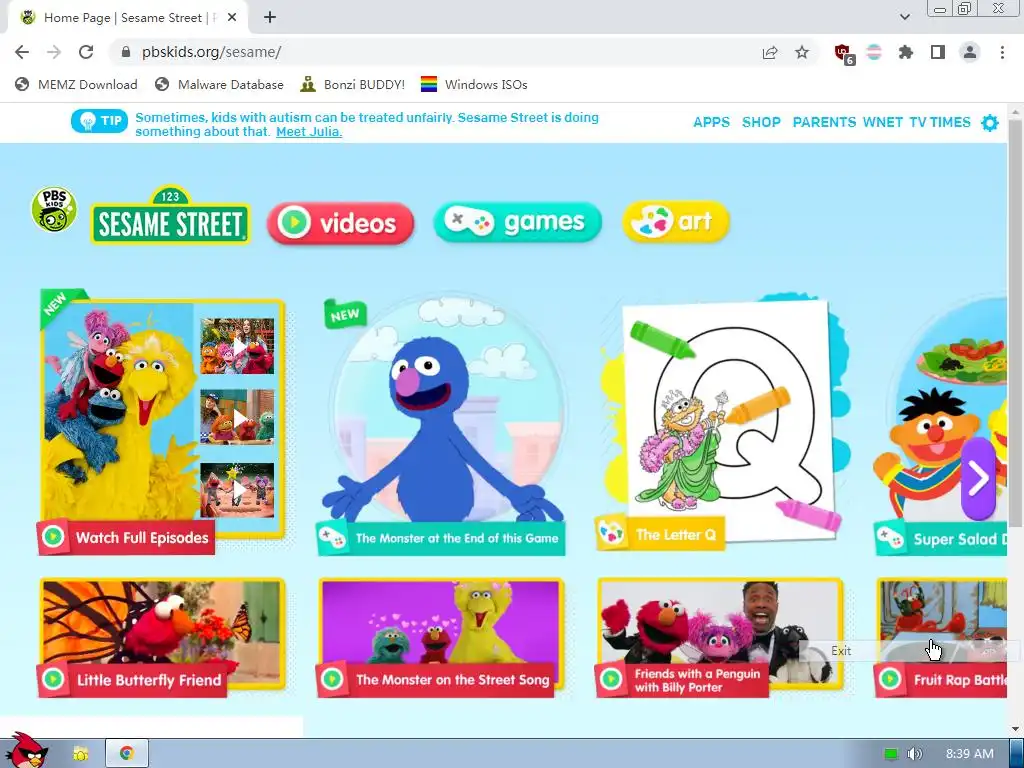This screenshot has width=1024, height=768.
Task: Open the Extensions puzzle piece menu
Action: 905,52
